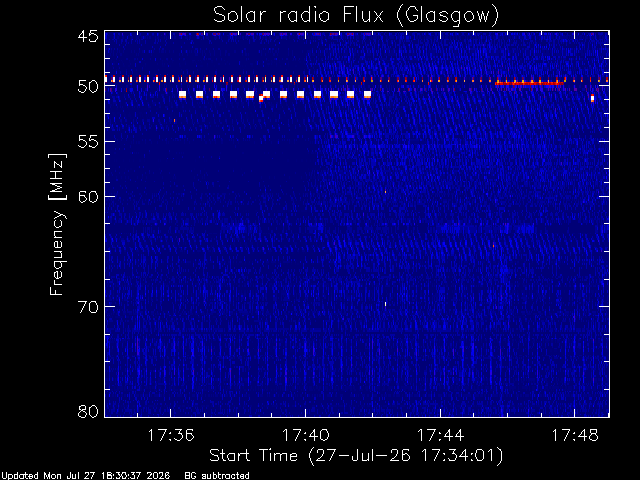Click the 50 MHz frequency label
This screenshot has height=480, width=640.
tap(88, 87)
